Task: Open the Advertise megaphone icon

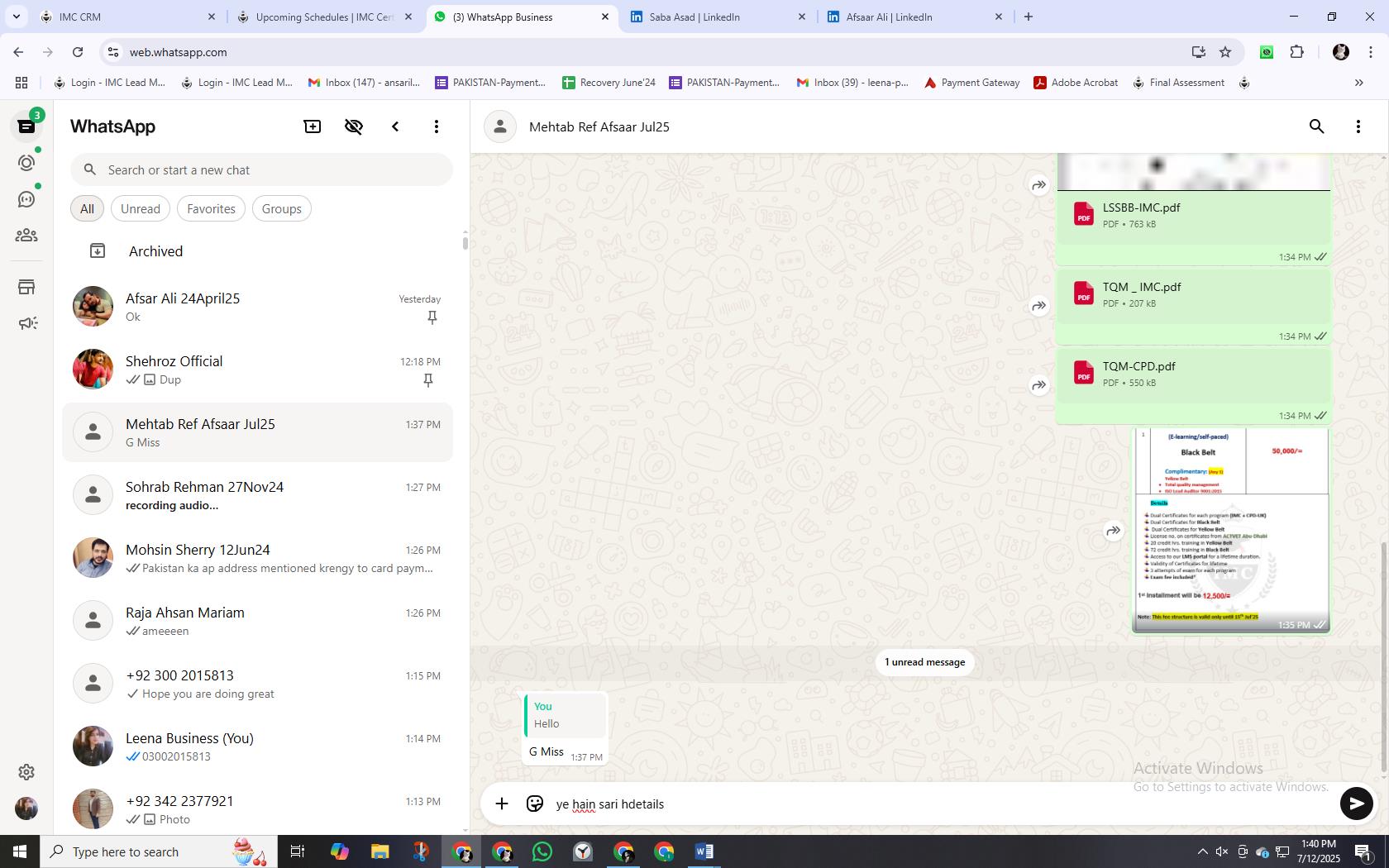Action: [x=26, y=323]
